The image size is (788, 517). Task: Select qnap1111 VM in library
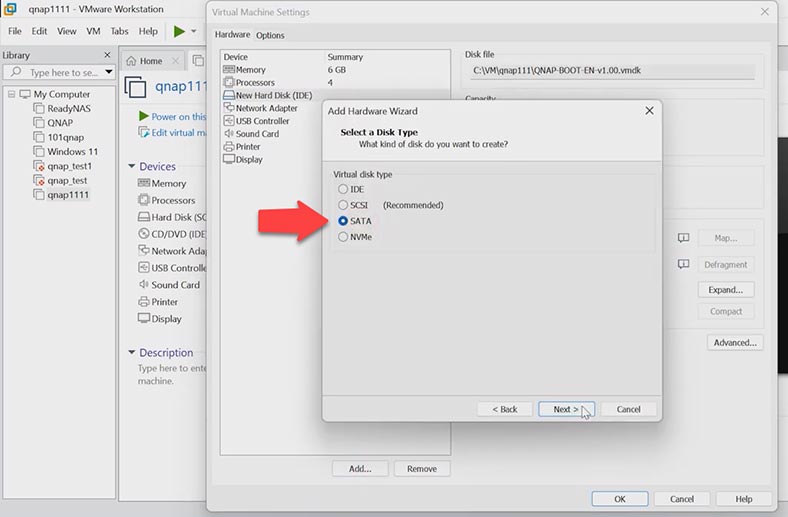point(61,194)
